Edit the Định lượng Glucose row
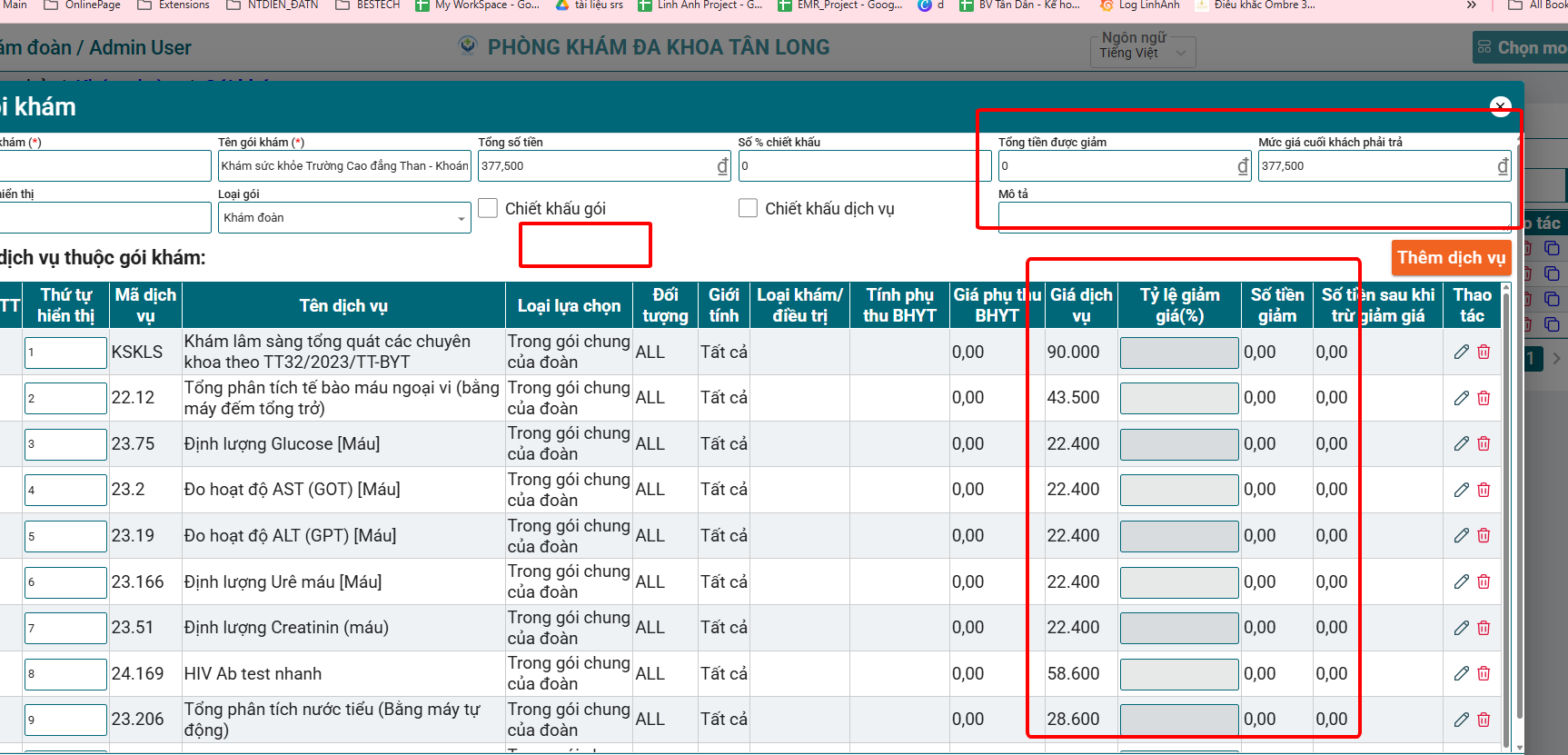Image resolution: width=1568 pixels, height=755 pixels. coord(1461,443)
